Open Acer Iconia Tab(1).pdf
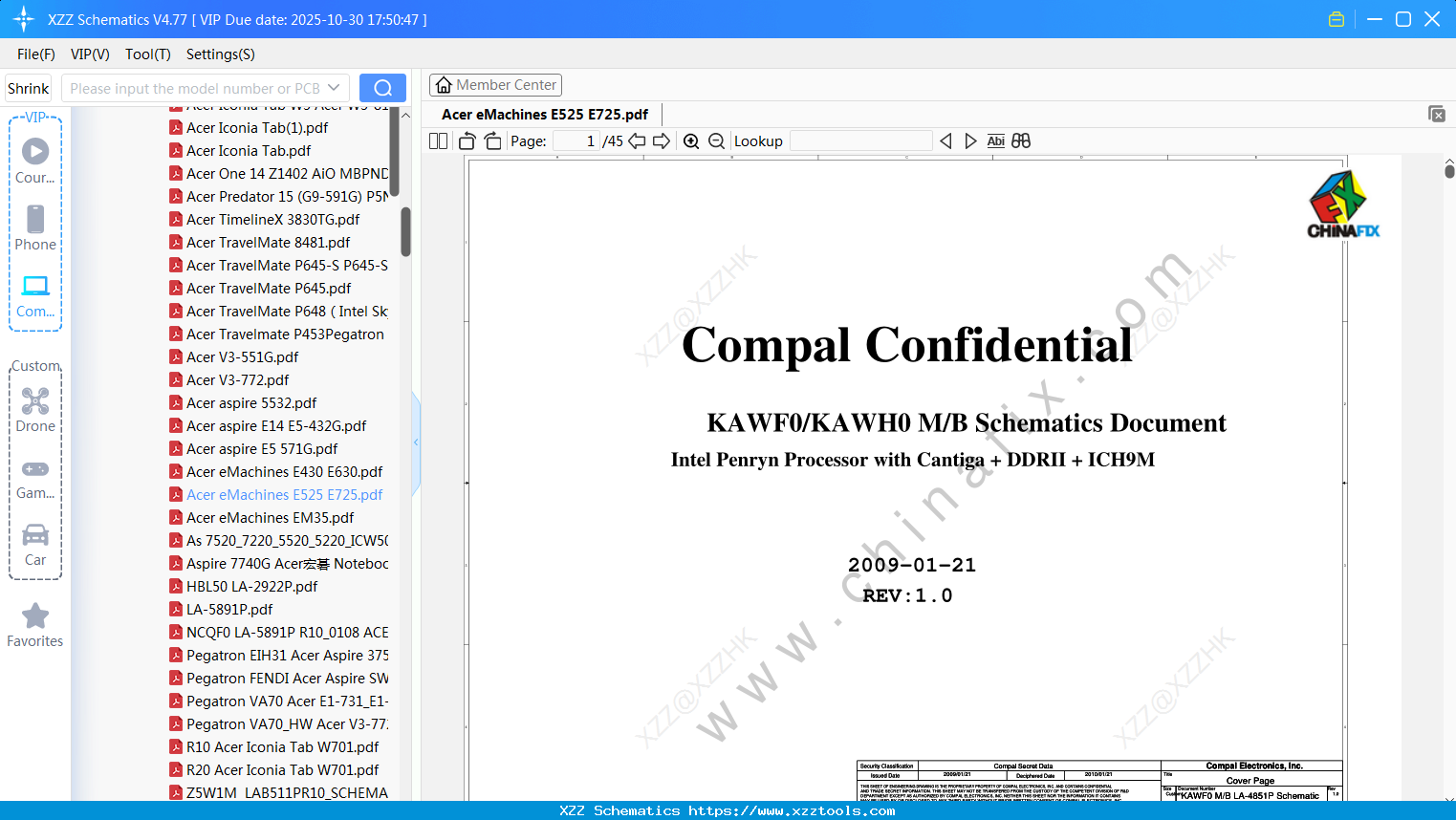Image resolution: width=1456 pixels, height=820 pixels. pyautogui.click(x=257, y=128)
